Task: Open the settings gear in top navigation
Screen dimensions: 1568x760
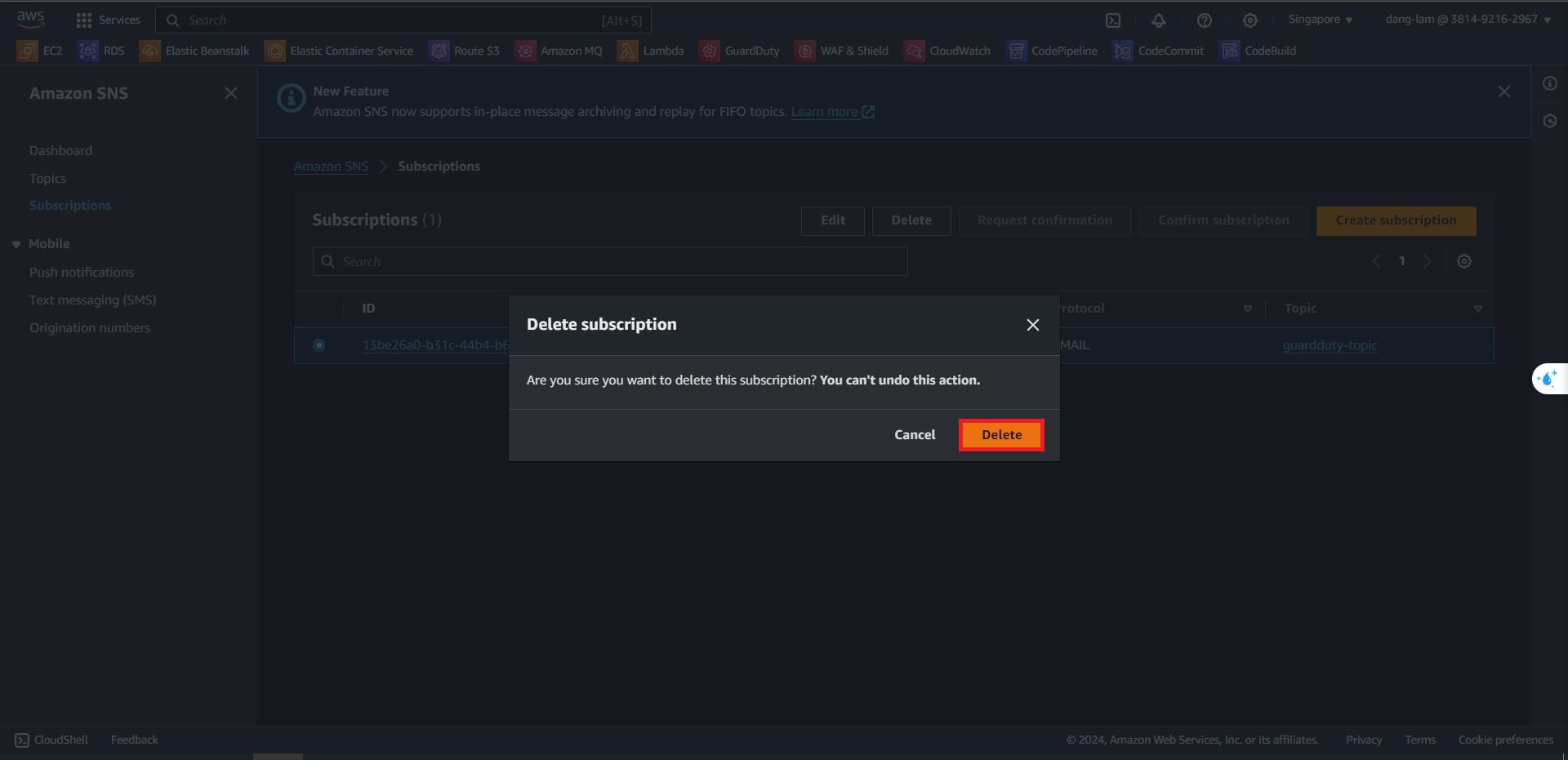Action: (1250, 20)
